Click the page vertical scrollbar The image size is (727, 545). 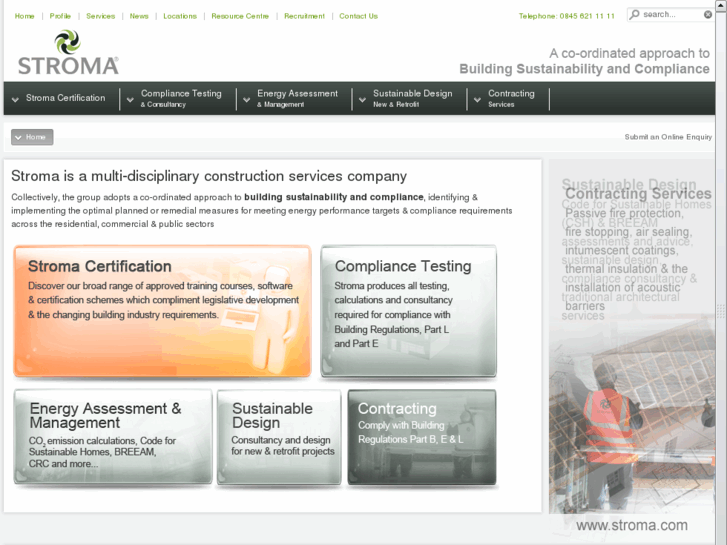point(721,272)
